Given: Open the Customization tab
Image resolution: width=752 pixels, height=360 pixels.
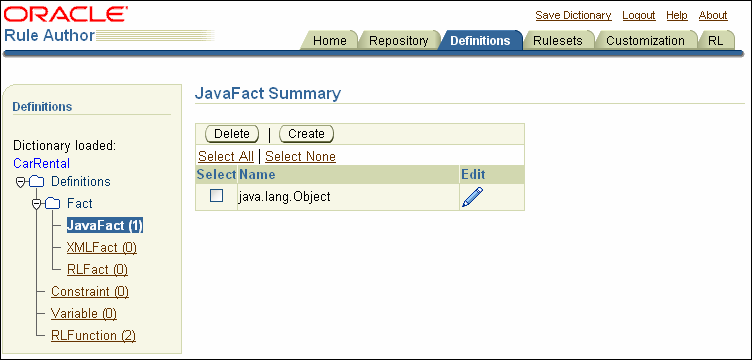Looking at the screenshot, I should tap(645, 41).
